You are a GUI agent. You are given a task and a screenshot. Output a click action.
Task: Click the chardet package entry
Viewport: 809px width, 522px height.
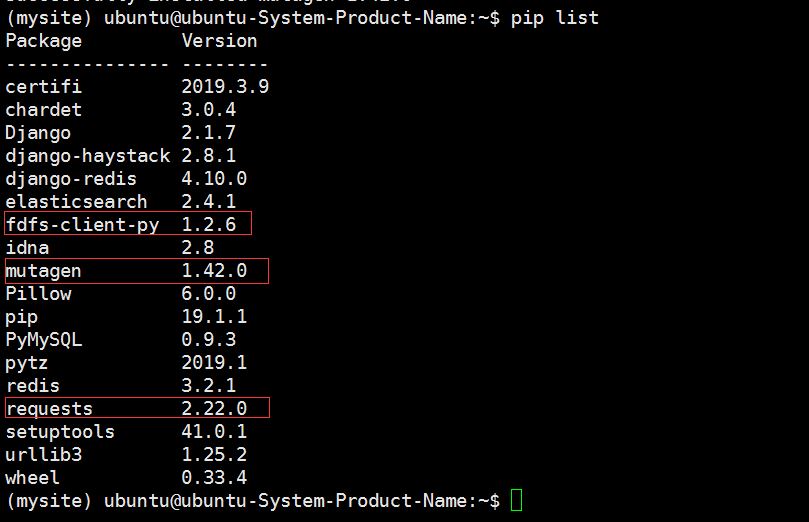click(x=43, y=110)
